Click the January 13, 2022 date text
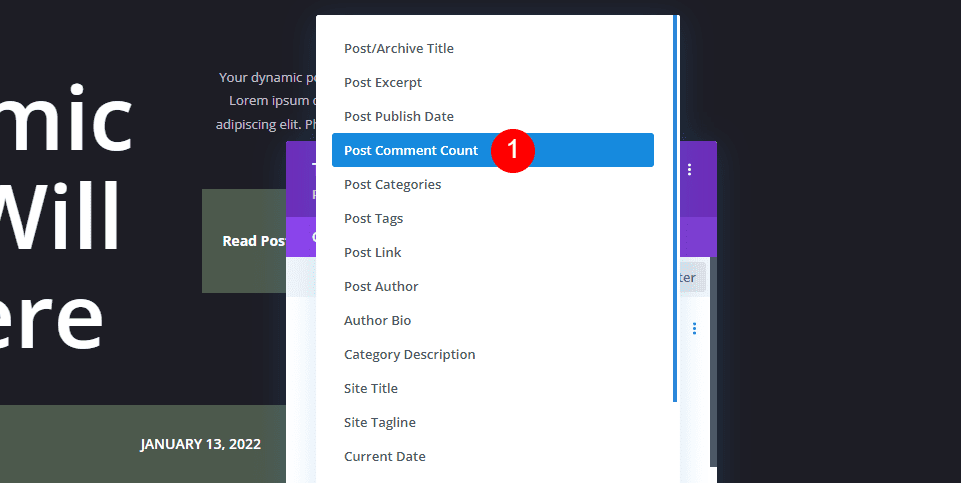 (201, 444)
